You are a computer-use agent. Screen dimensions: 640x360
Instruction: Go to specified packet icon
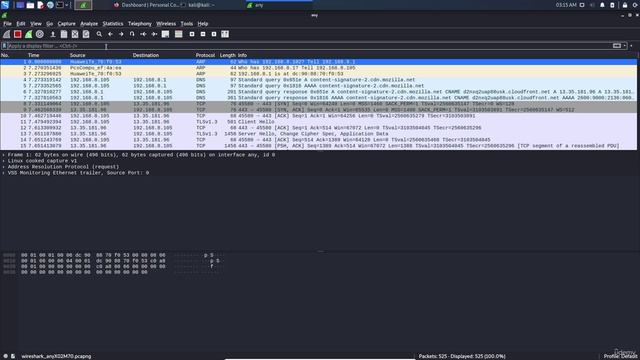pyautogui.click(x=132, y=34)
